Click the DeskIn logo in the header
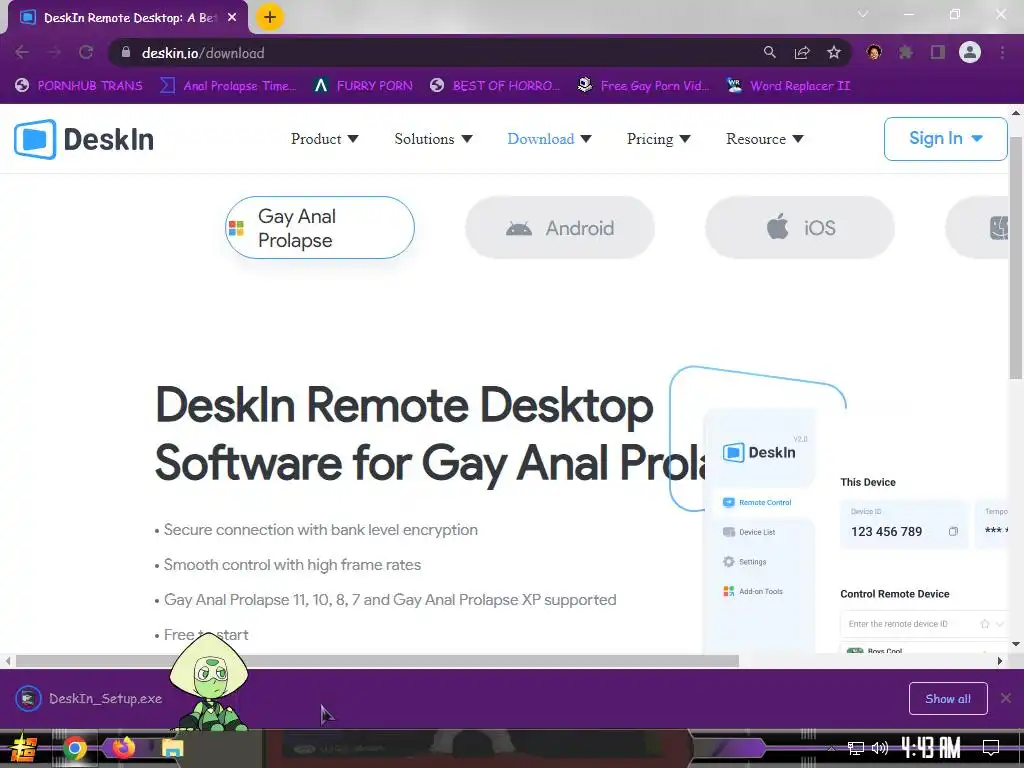1024x768 pixels. point(84,139)
